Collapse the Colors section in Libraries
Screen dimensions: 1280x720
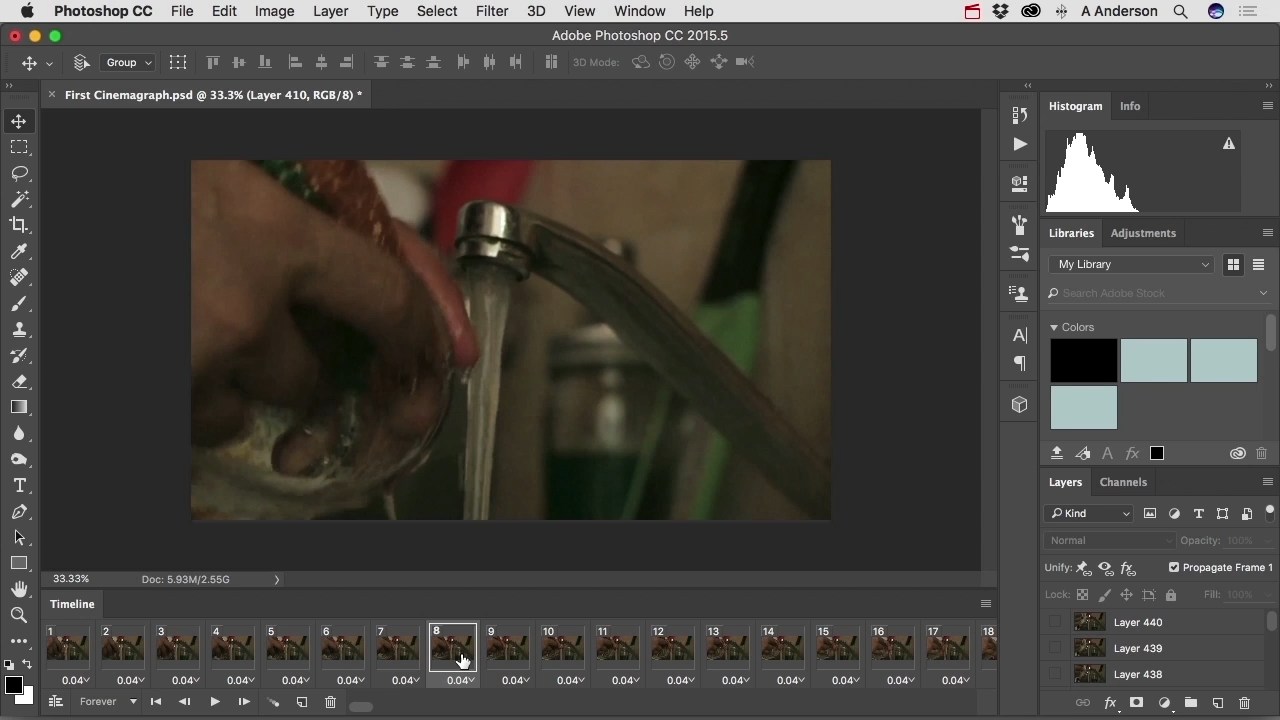click(x=1053, y=327)
